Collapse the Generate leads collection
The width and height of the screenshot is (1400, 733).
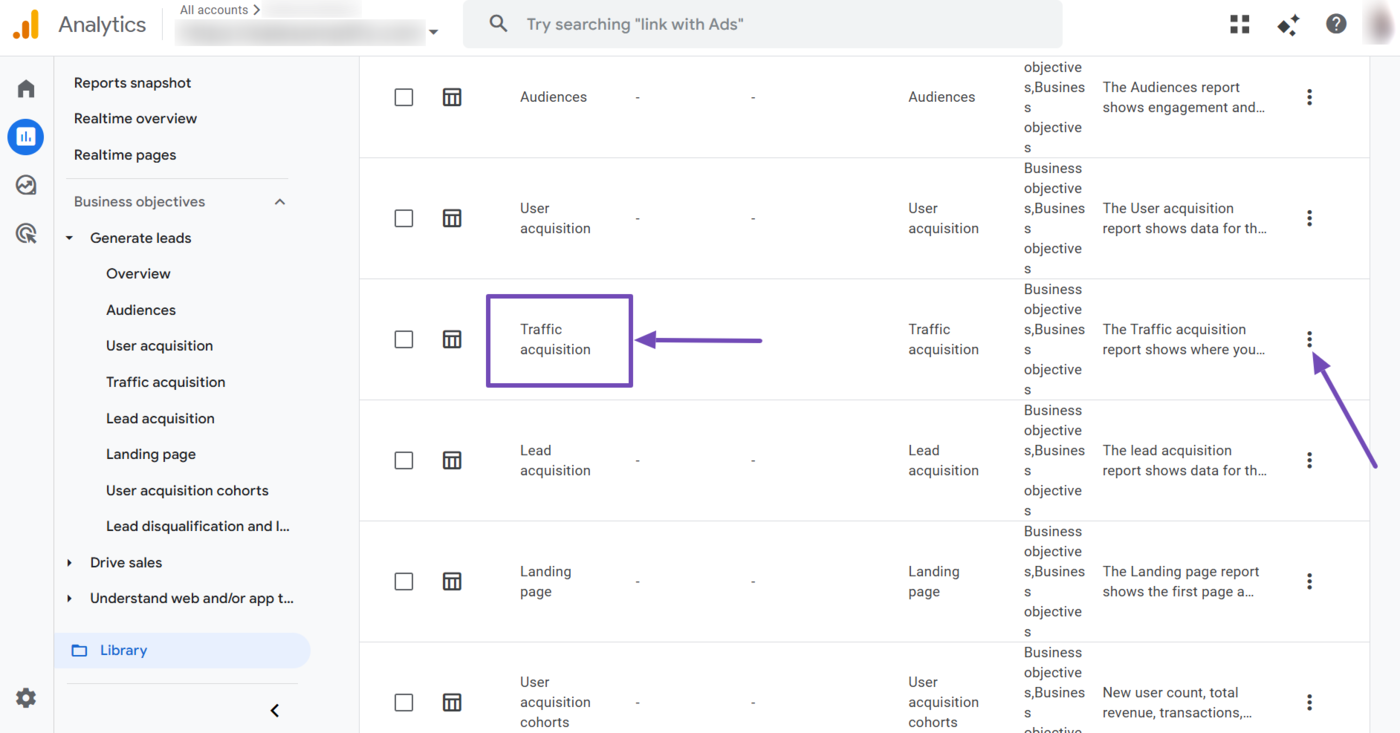68,238
